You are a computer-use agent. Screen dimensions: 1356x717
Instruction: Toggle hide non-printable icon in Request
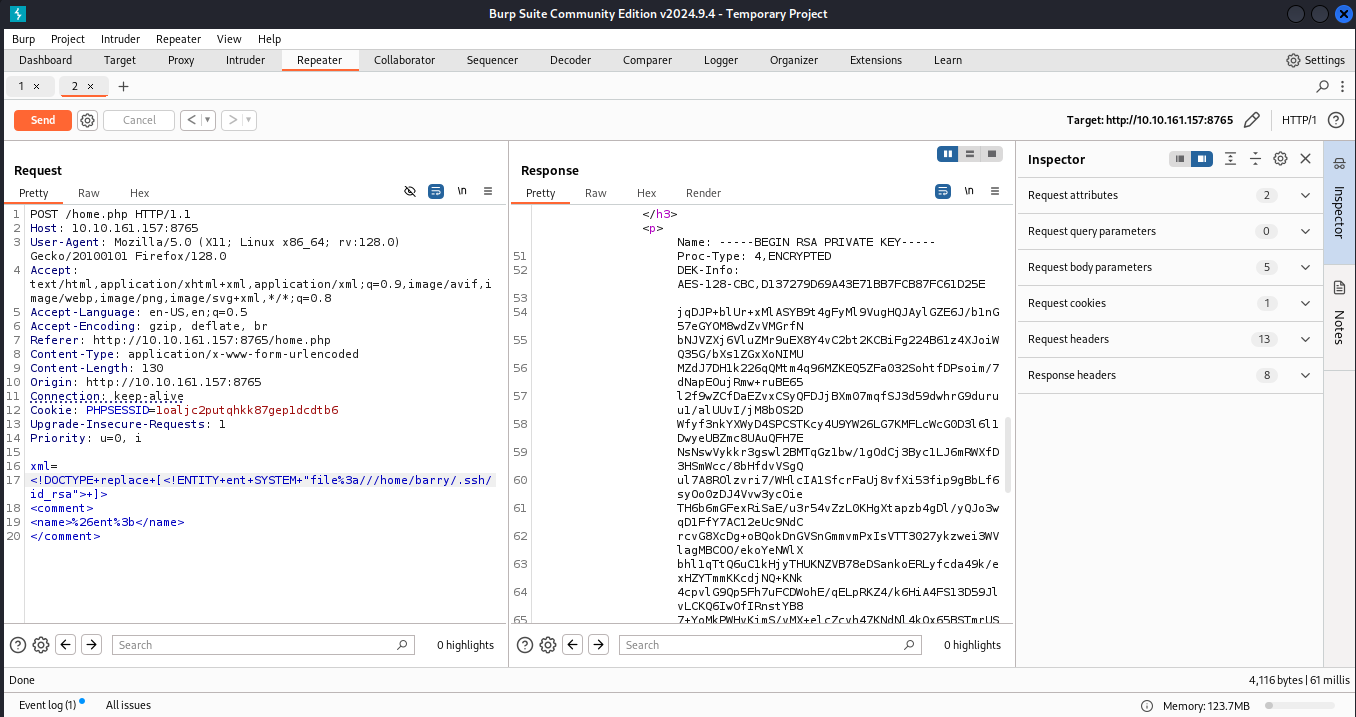pyautogui.click(x=410, y=191)
